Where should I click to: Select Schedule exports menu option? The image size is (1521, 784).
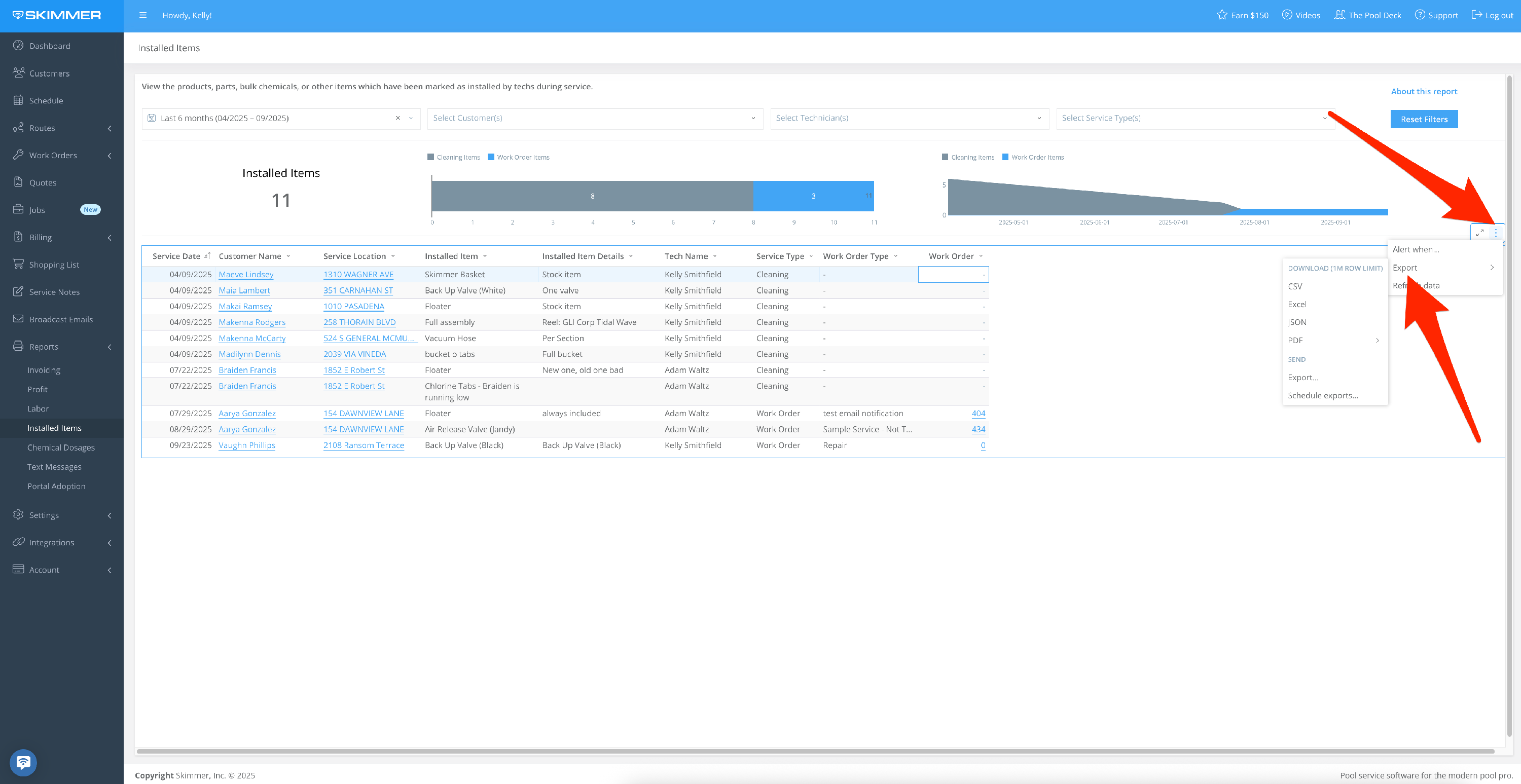(x=1323, y=395)
